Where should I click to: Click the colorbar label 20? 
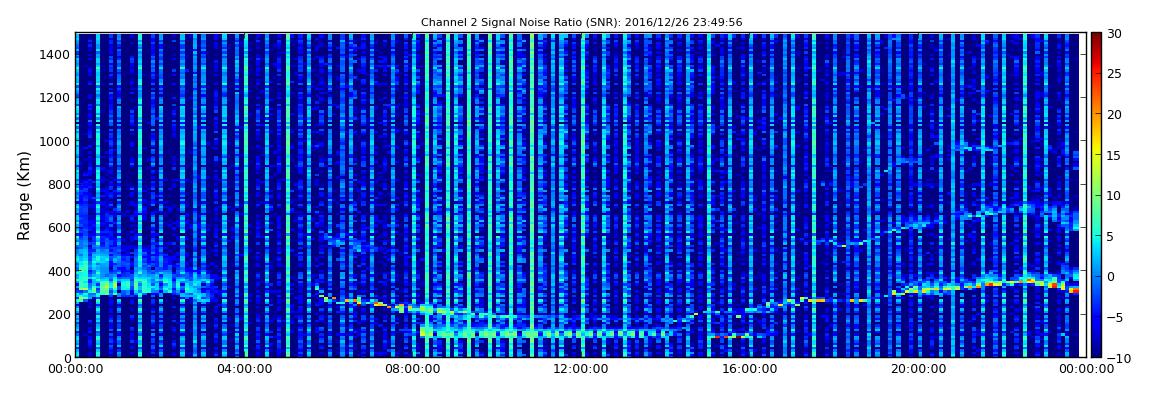(1114, 114)
